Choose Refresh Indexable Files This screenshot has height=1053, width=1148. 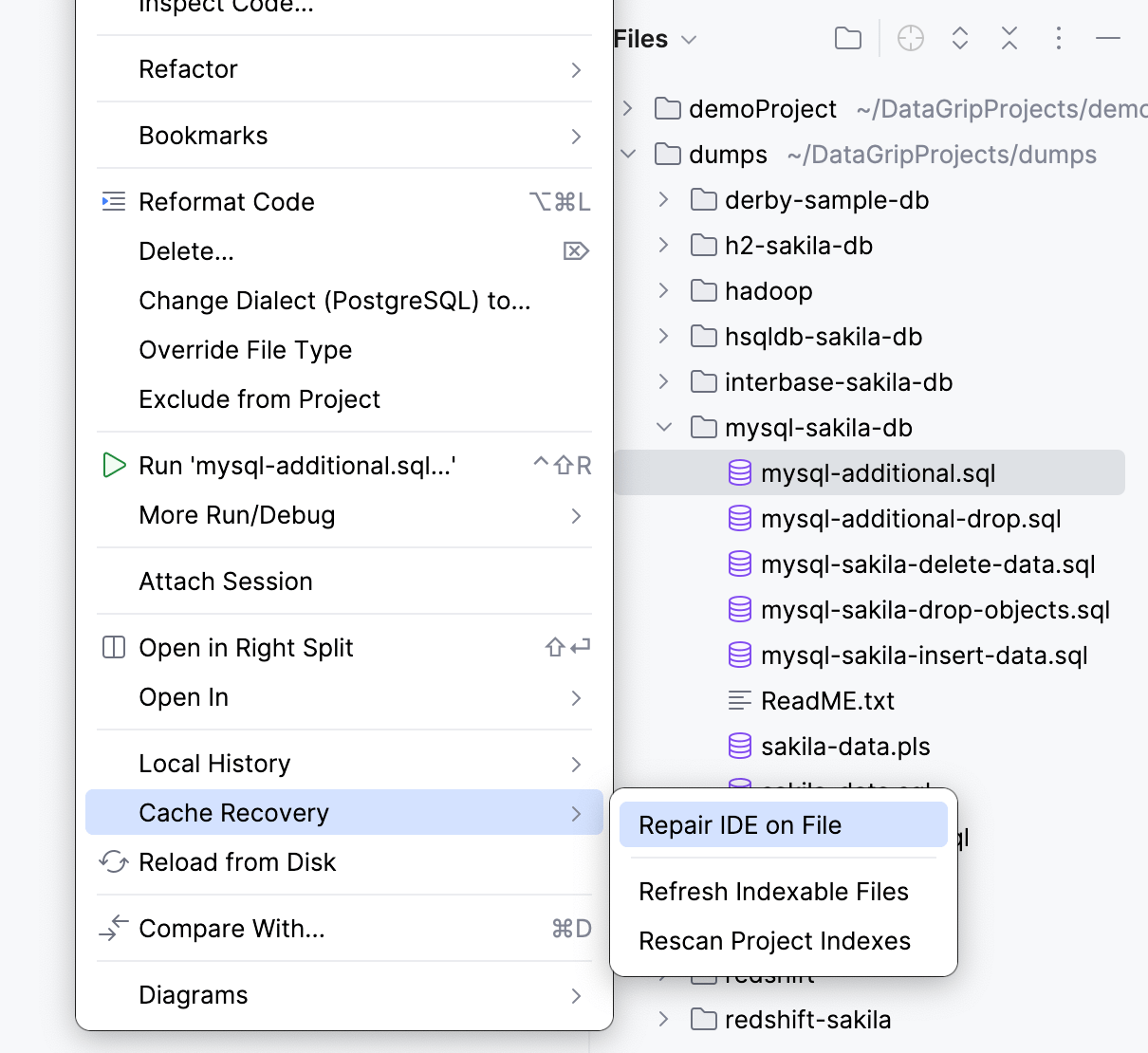point(773,891)
